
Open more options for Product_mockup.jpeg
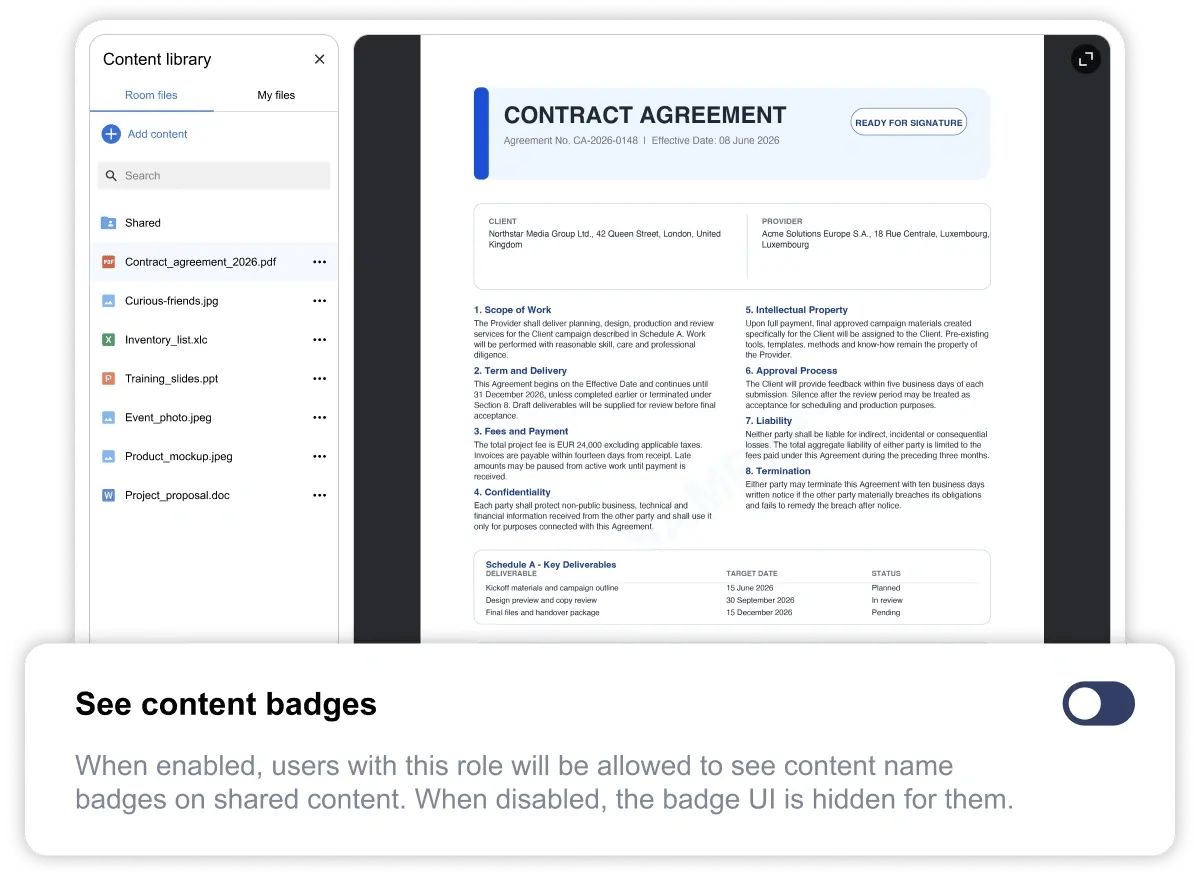pos(319,457)
